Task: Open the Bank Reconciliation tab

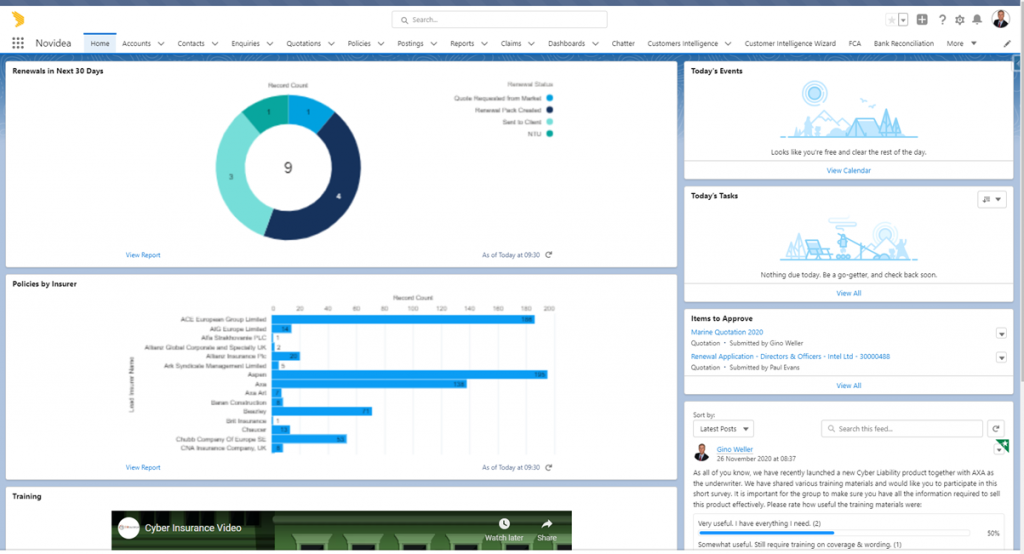Action: tap(904, 44)
